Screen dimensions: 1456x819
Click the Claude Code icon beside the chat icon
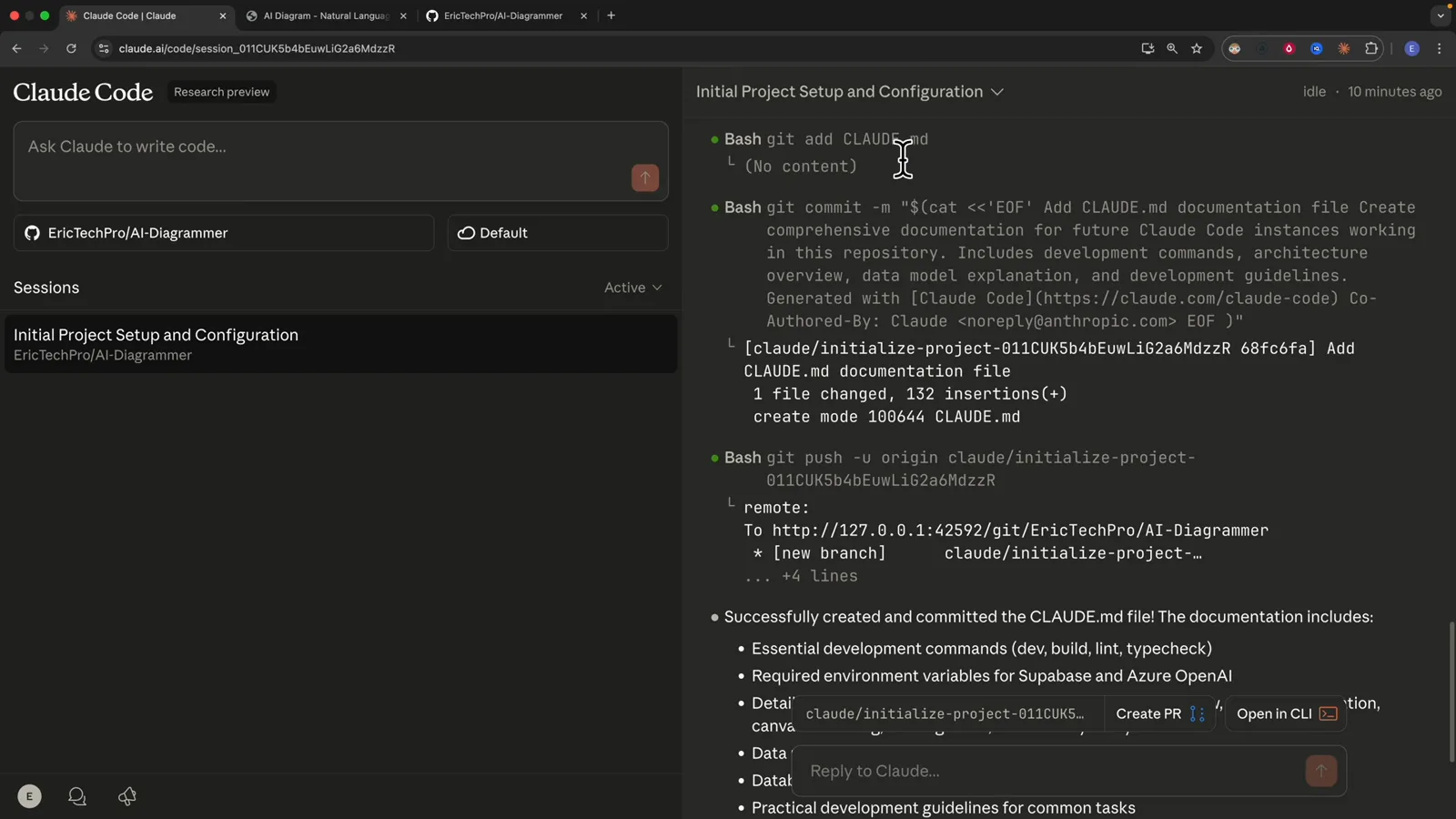[127, 797]
